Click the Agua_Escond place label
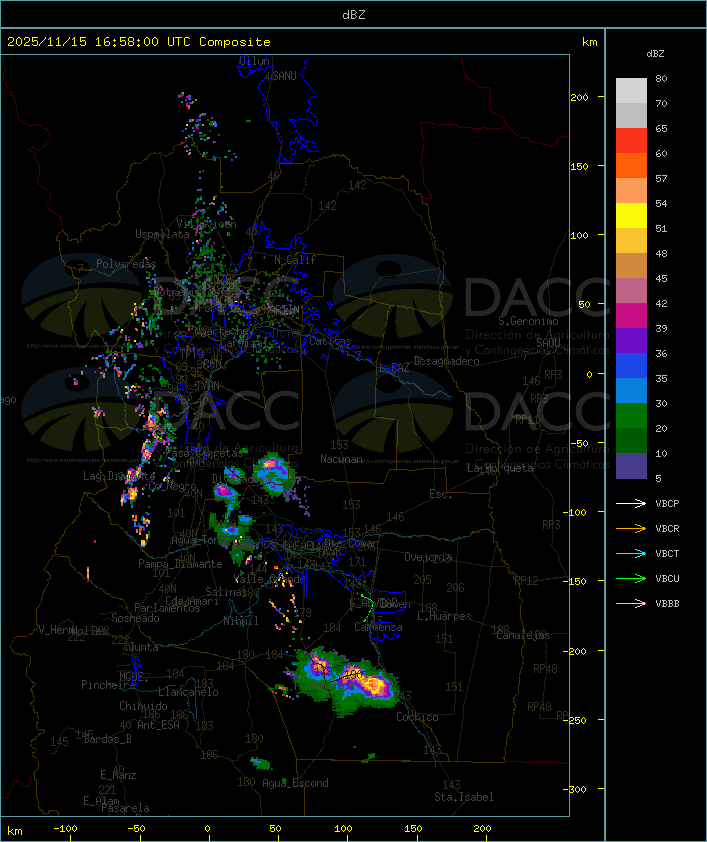Screen dimensions: 707x842 (x=295, y=783)
